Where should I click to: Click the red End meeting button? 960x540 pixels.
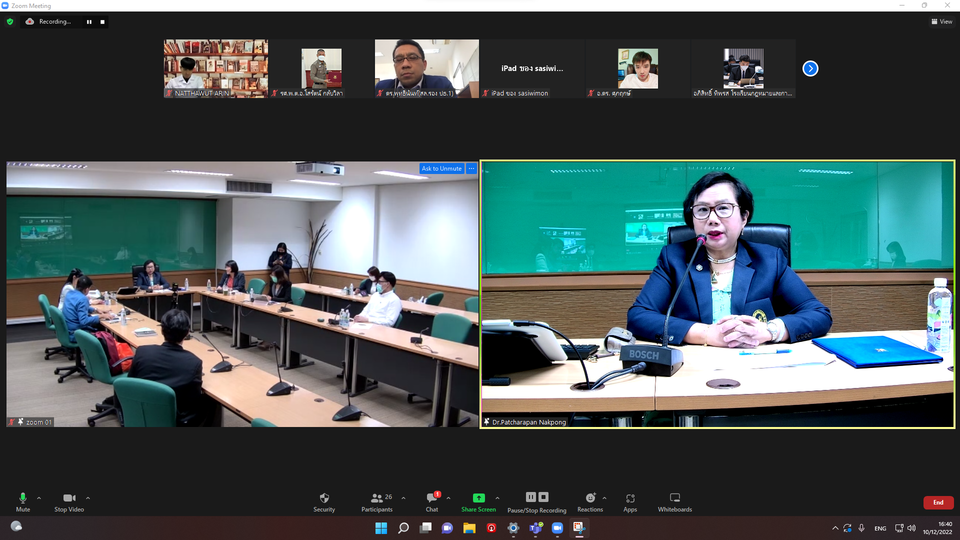(x=937, y=502)
